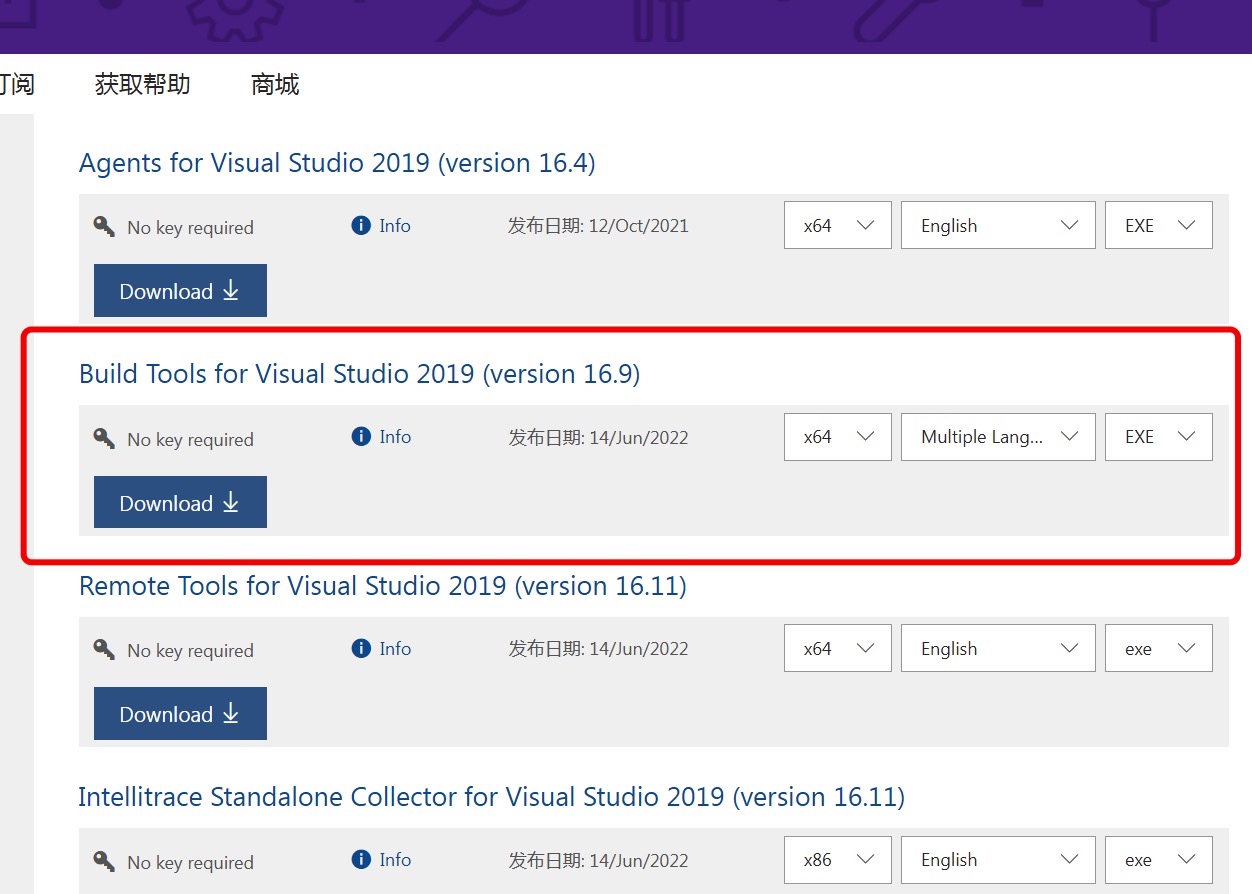Click No key required text in Build Tools row
This screenshot has height=894, width=1252.
coord(190,439)
